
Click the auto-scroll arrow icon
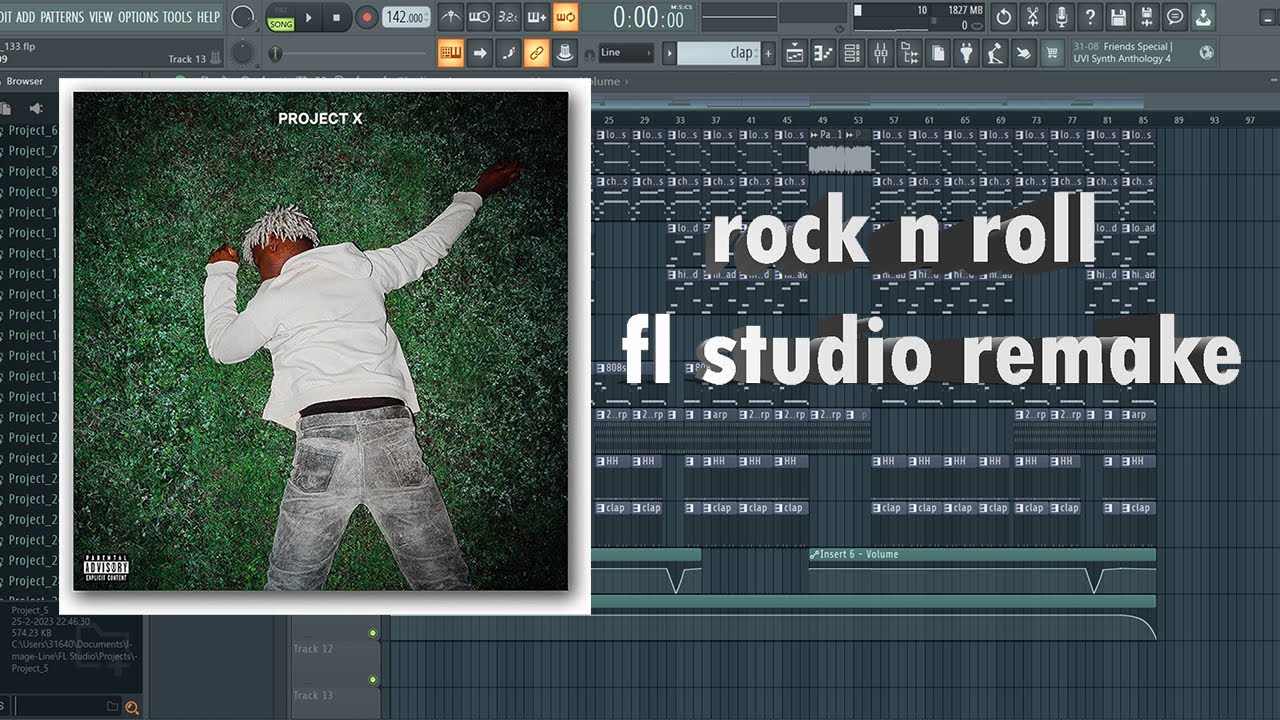[479, 53]
